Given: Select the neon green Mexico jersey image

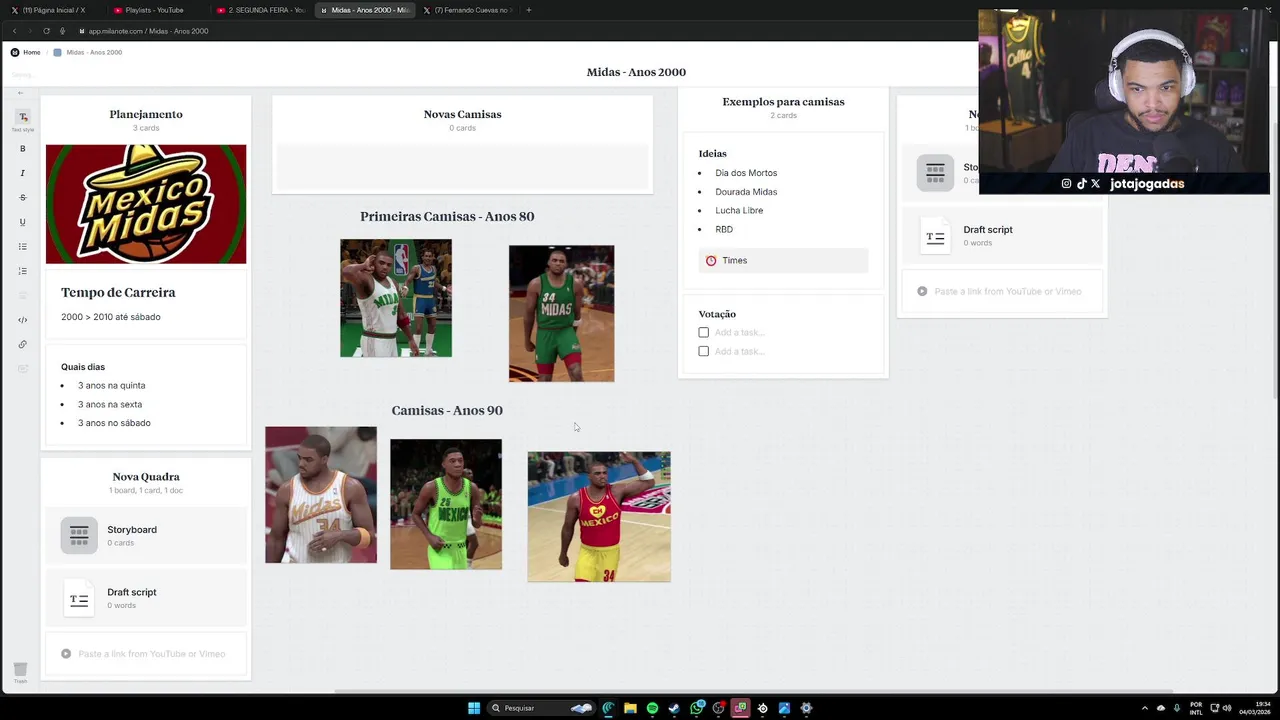Looking at the screenshot, I should [446, 504].
